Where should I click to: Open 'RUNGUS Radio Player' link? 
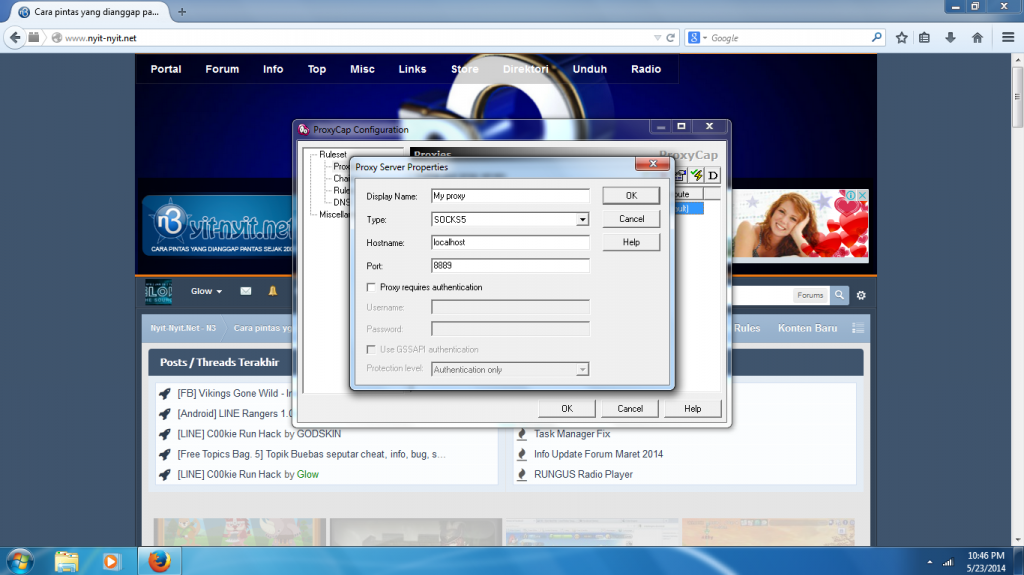point(583,474)
